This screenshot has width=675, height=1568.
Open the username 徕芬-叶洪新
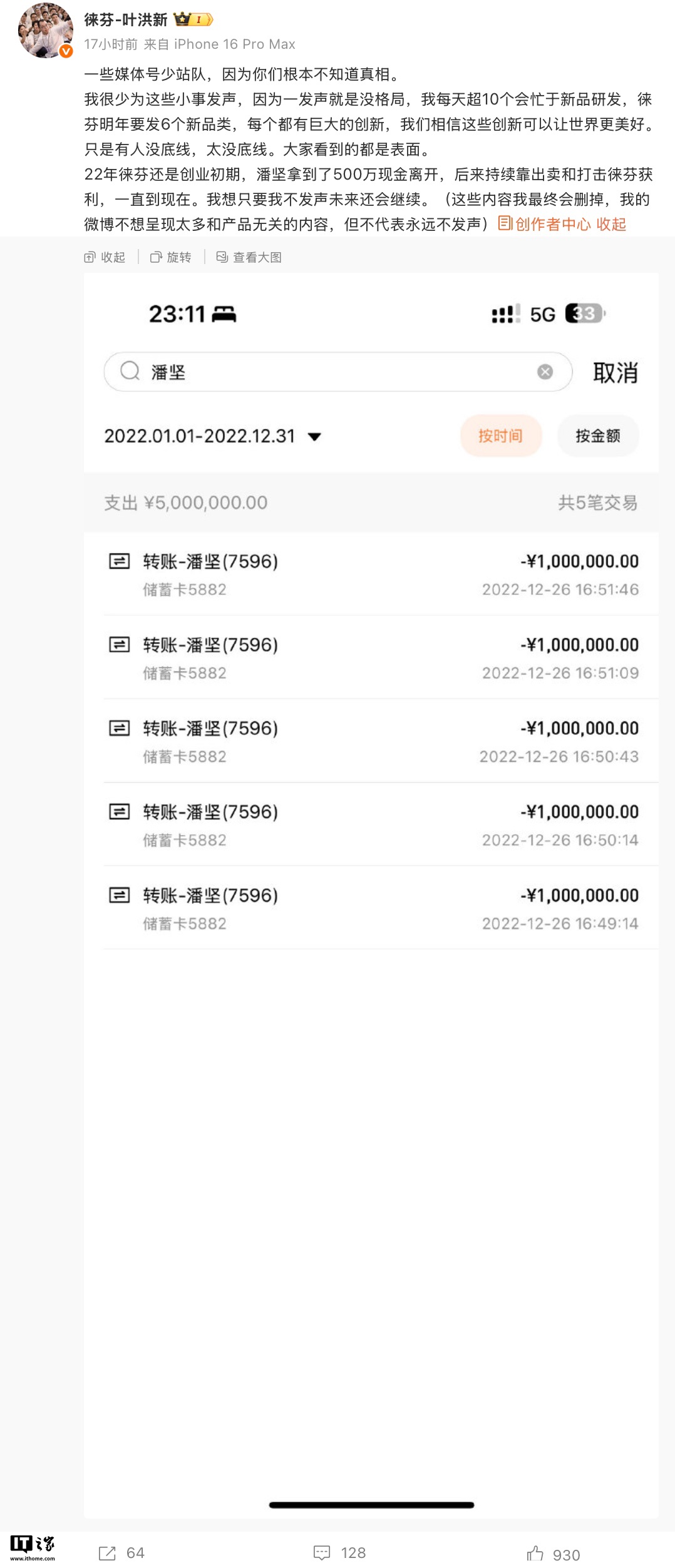pos(126,20)
